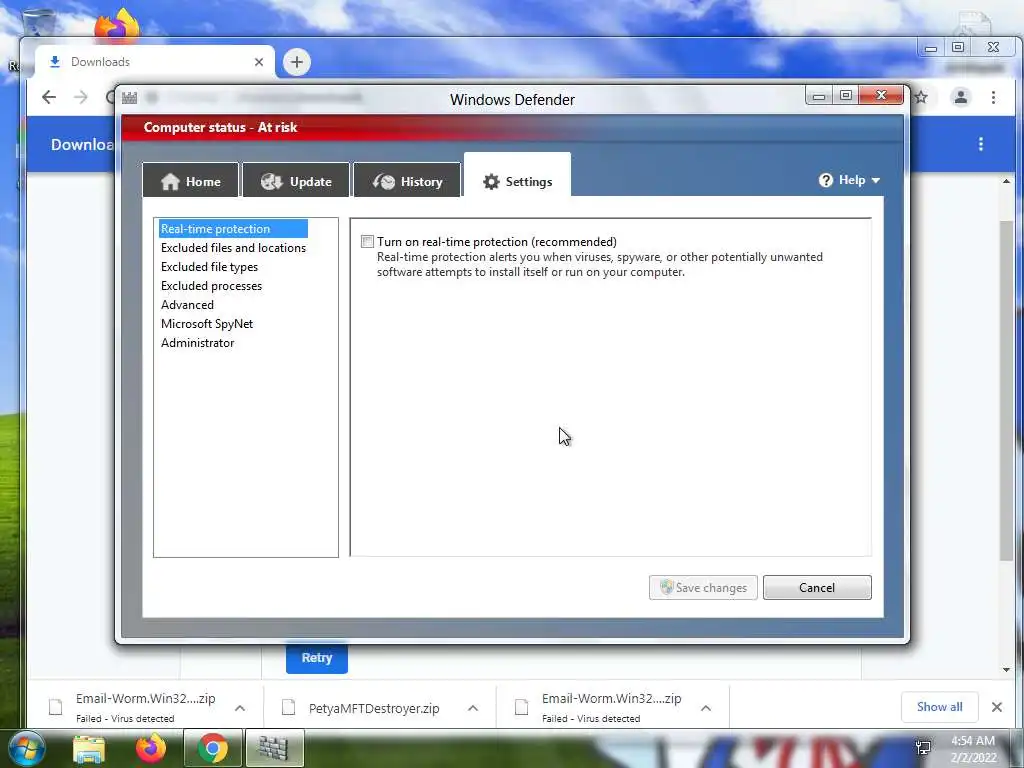Click the download arrow icon on Chrome tab
The image size is (1024, 768).
(55, 61)
